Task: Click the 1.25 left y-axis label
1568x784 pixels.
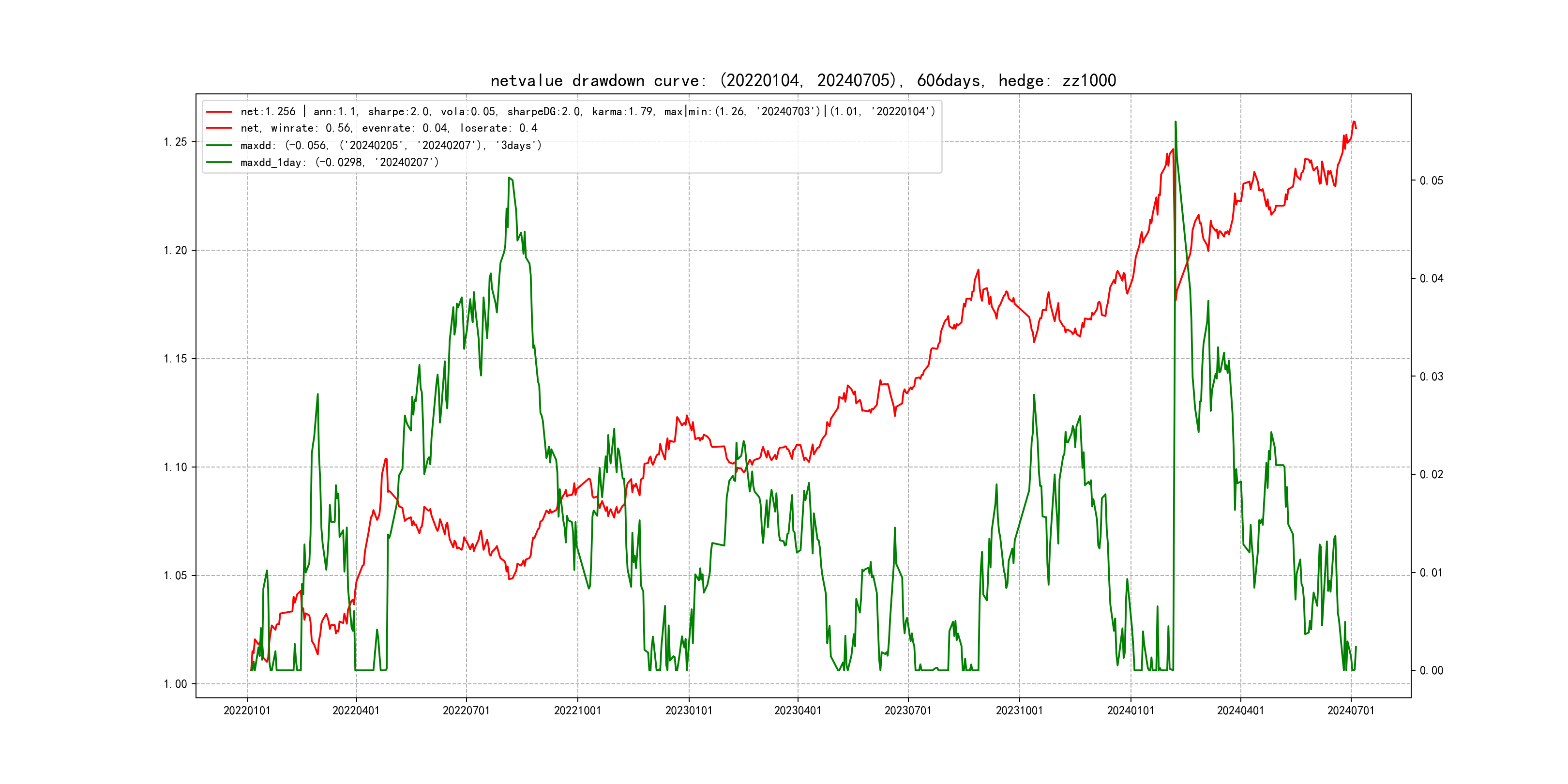Action: 175,142
